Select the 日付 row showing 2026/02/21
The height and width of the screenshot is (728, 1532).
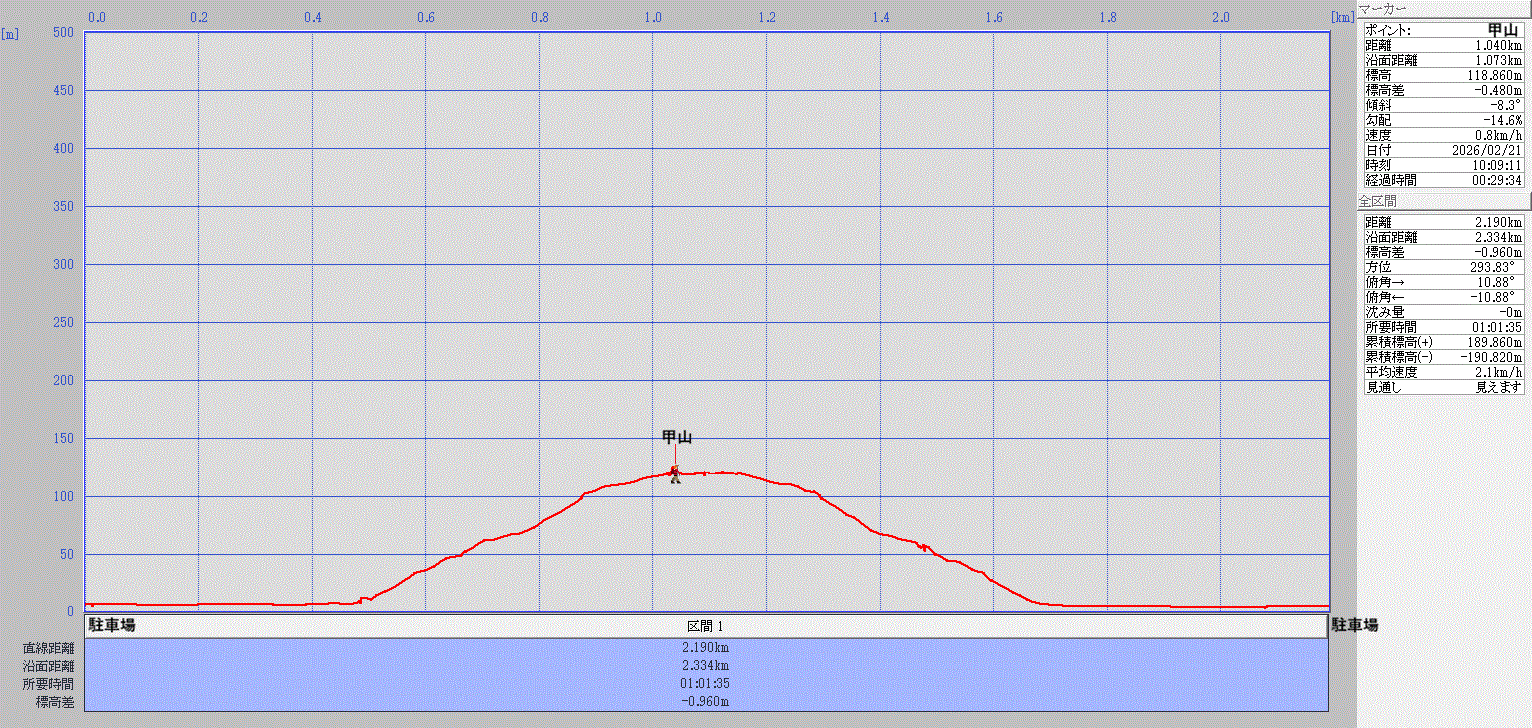pos(1443,150)
